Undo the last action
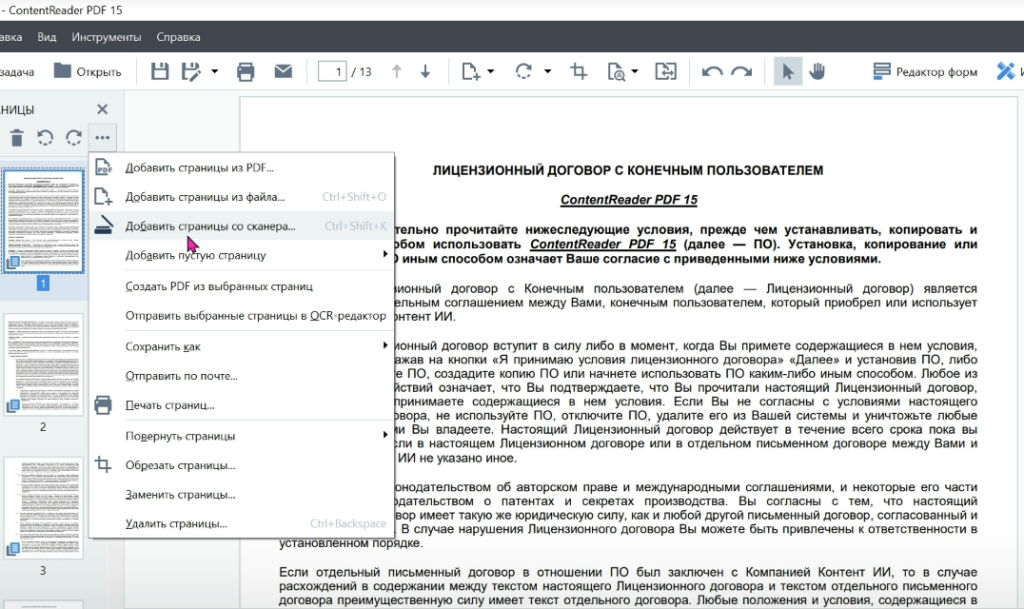Screen dimensions: 1024x609 [713, 70]
